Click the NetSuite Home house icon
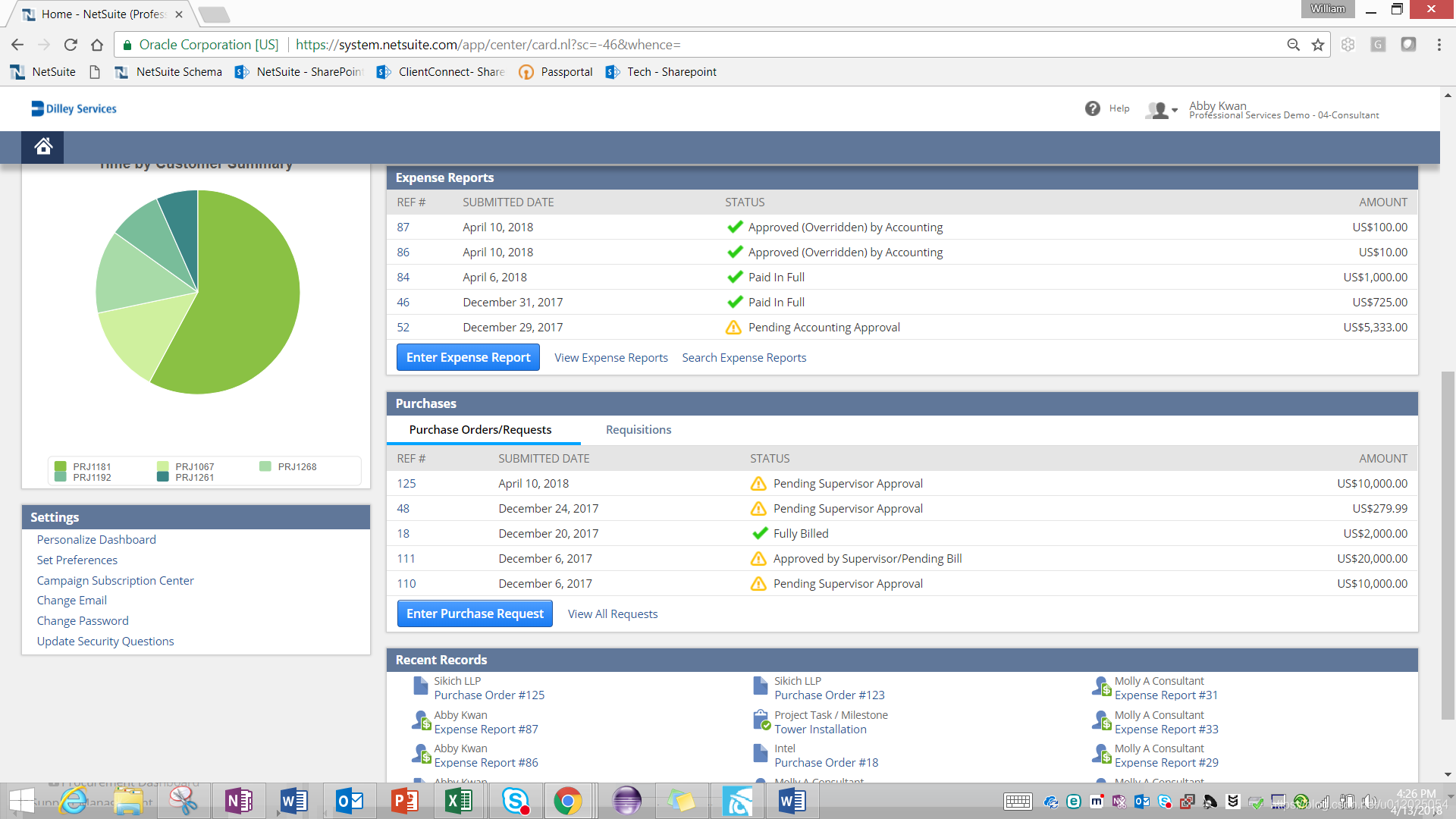Screen dimensions: 1456x819 [43, 146]
